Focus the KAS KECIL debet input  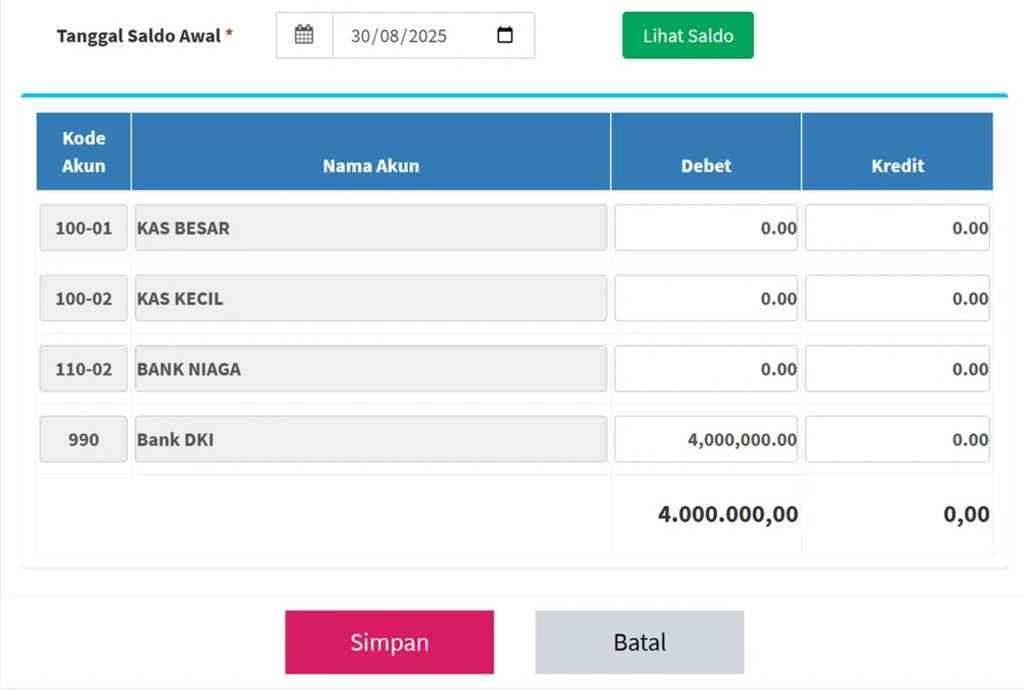click(706, 298)
